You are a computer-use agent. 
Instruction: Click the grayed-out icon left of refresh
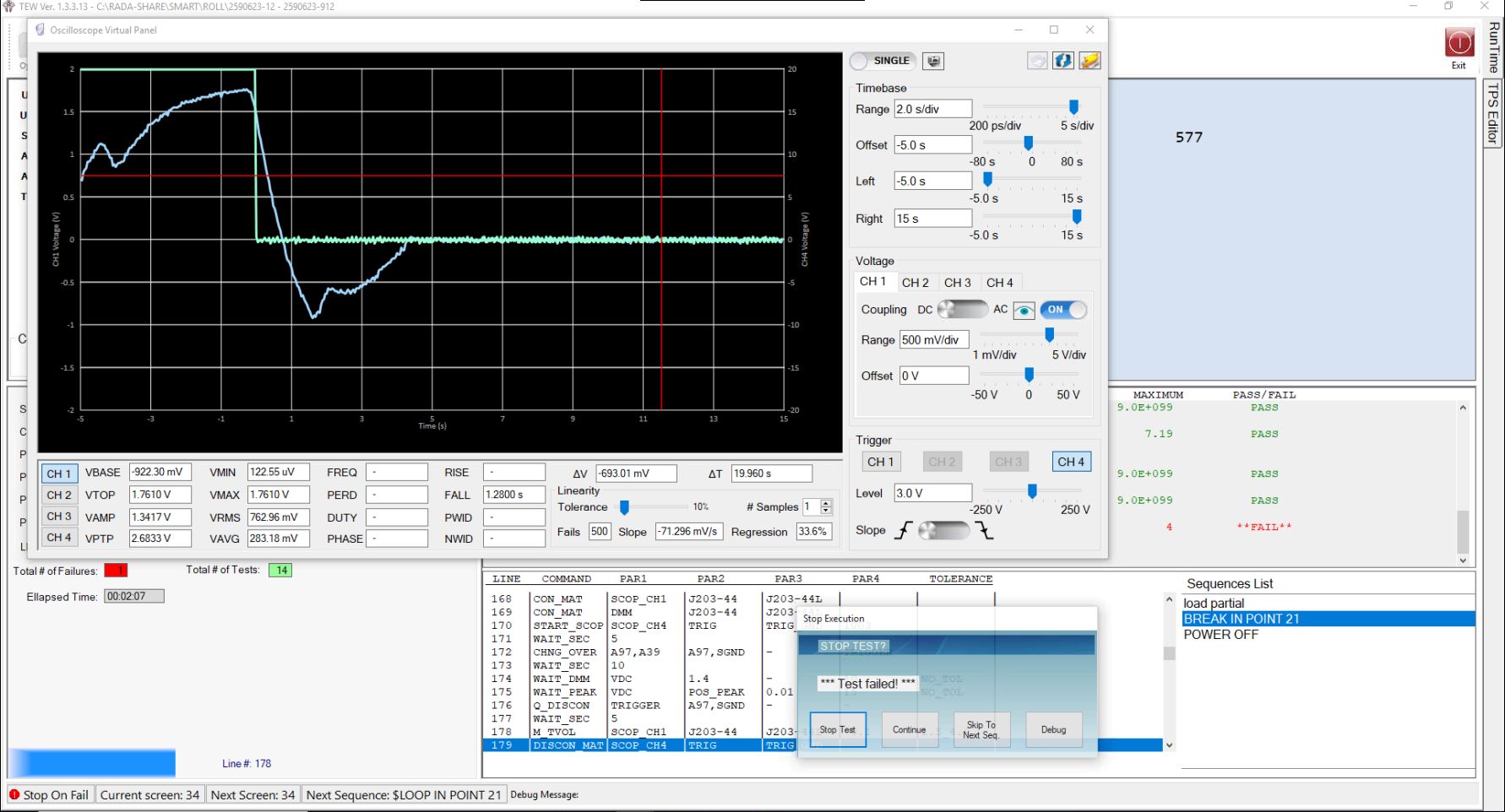pyautogui.click(x=1037, y=61)
